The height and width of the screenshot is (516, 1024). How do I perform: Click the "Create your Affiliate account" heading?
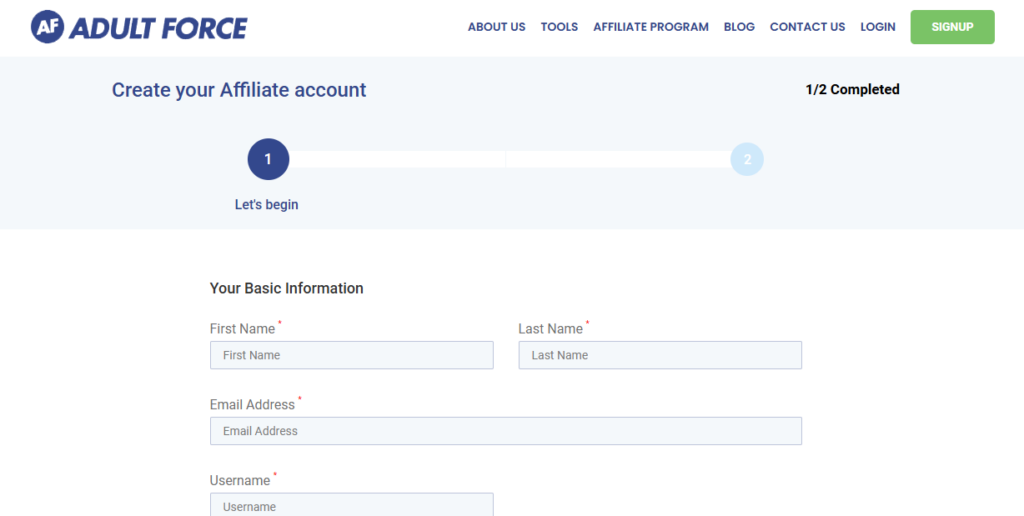click(x=239, y=90)
